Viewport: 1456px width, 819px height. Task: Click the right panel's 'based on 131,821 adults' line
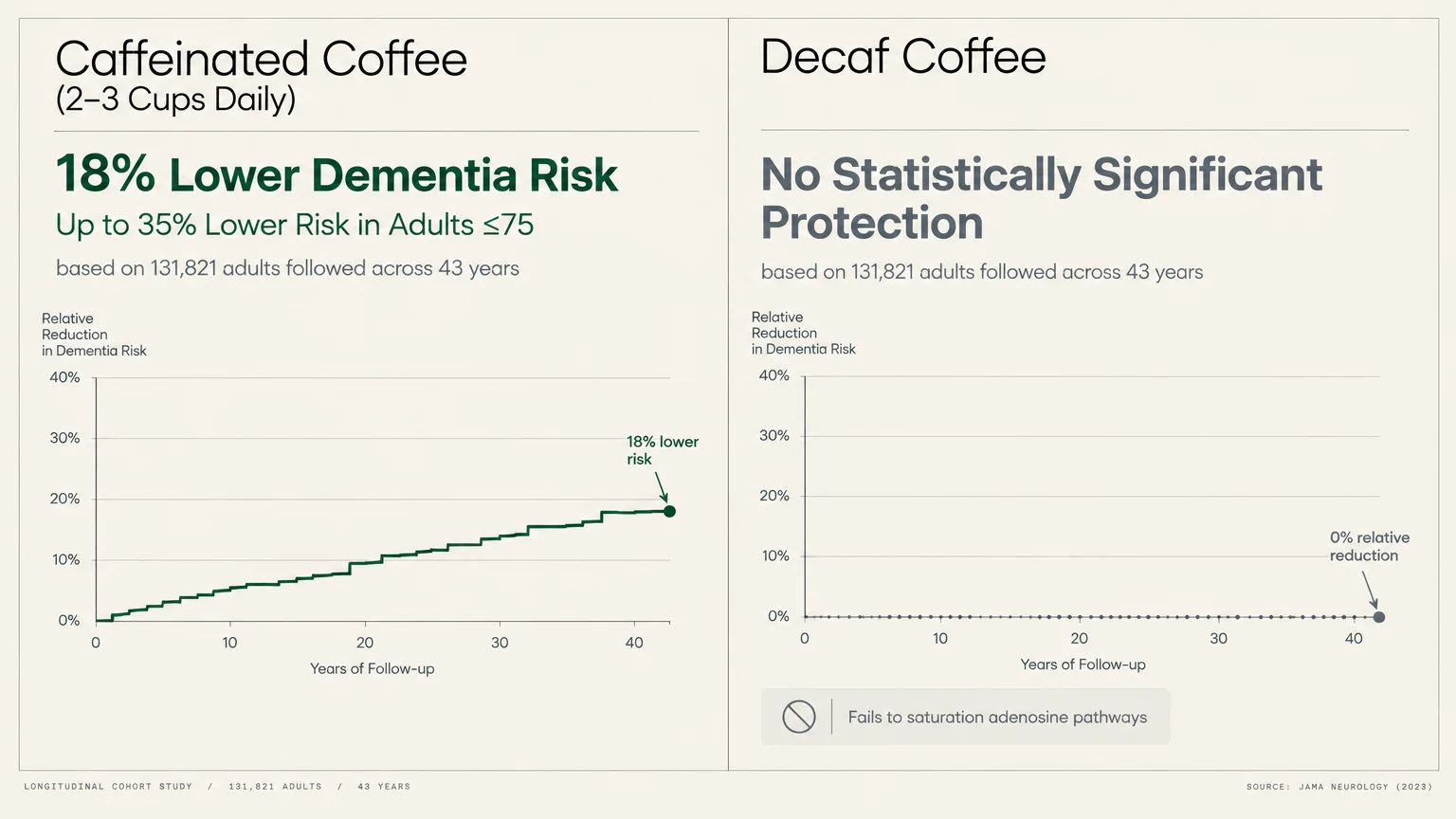[x=982, y=272]
